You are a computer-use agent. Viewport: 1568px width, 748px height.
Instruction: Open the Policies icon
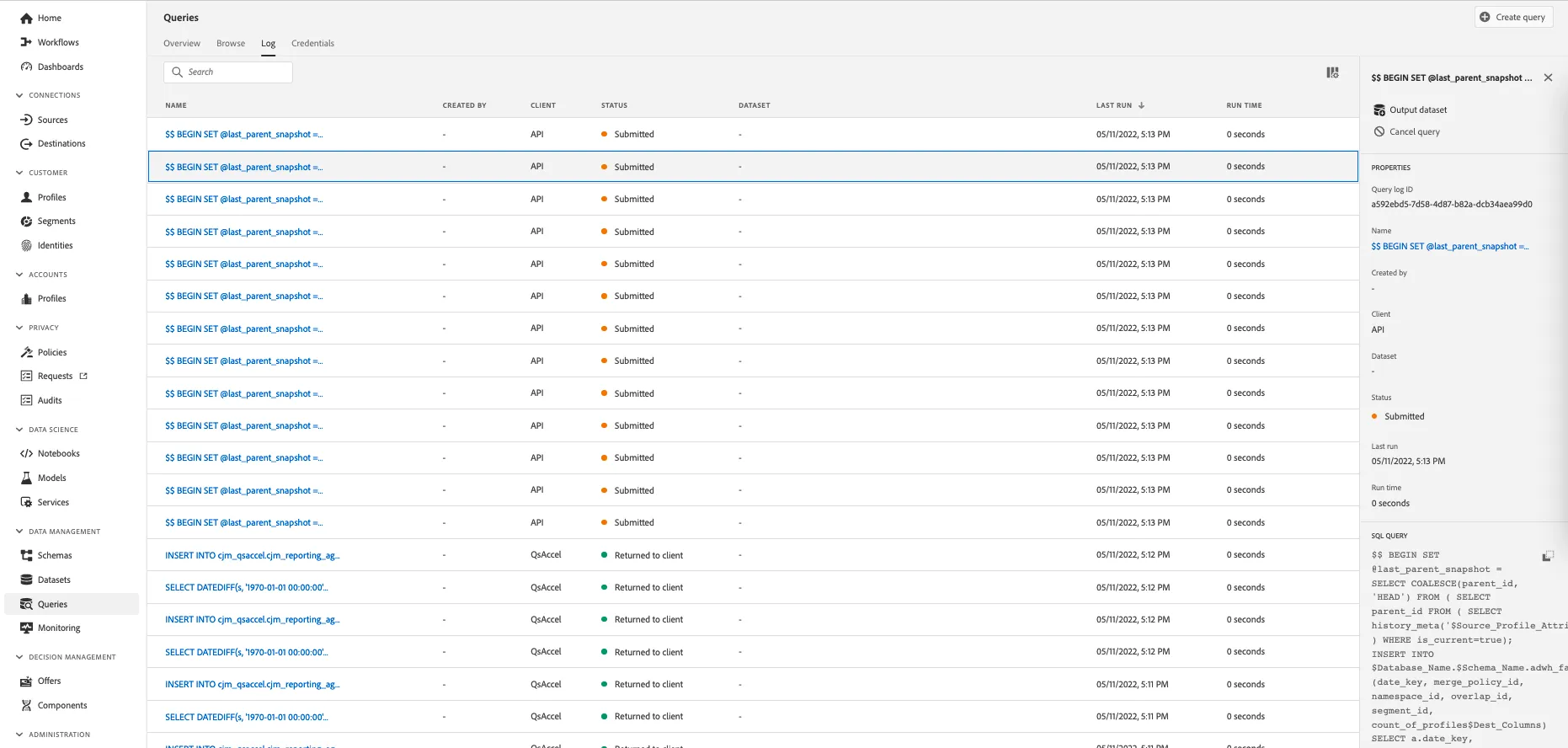coord(26,352)
